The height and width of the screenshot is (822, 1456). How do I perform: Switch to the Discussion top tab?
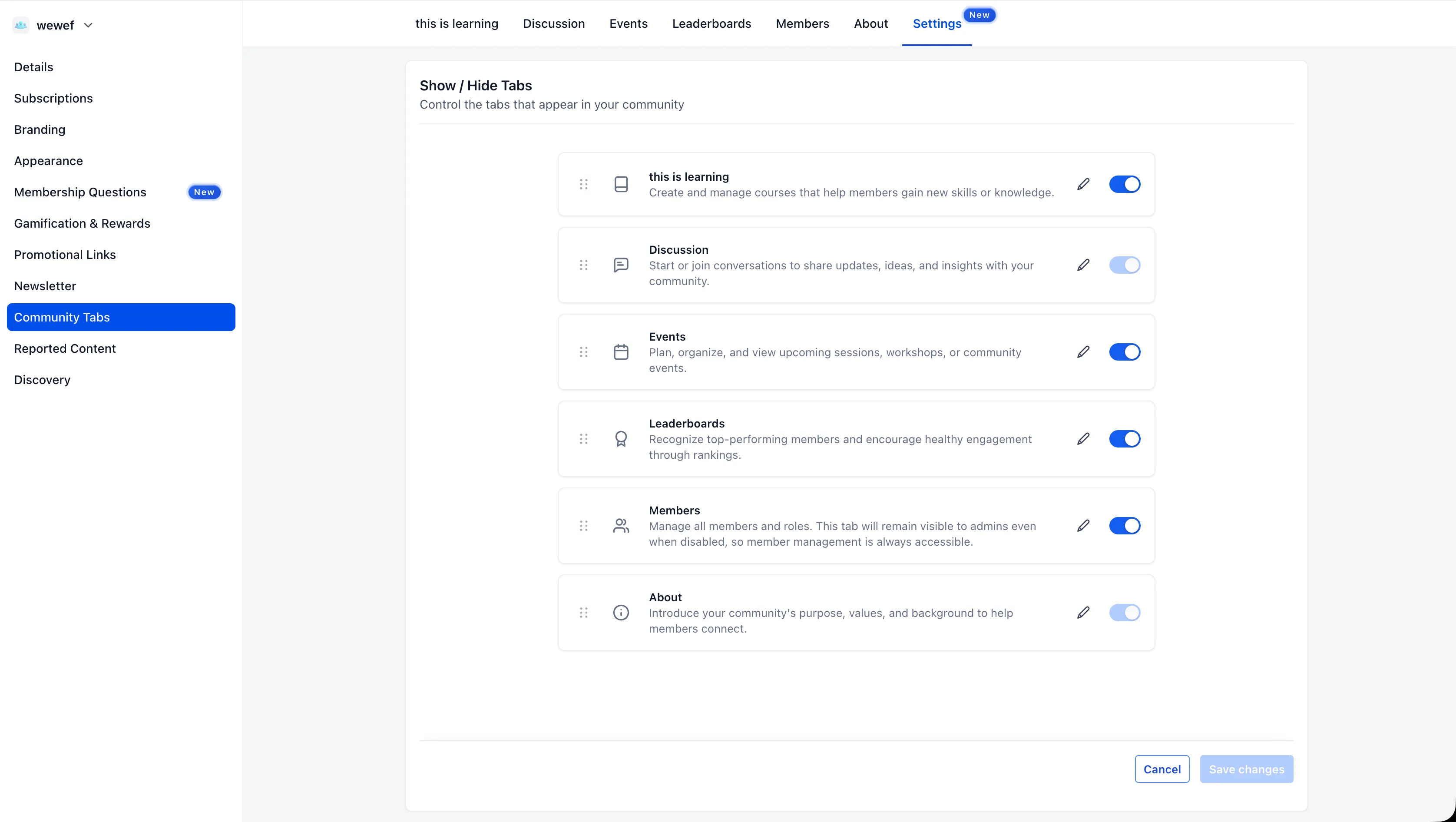(x=554, y=24)
